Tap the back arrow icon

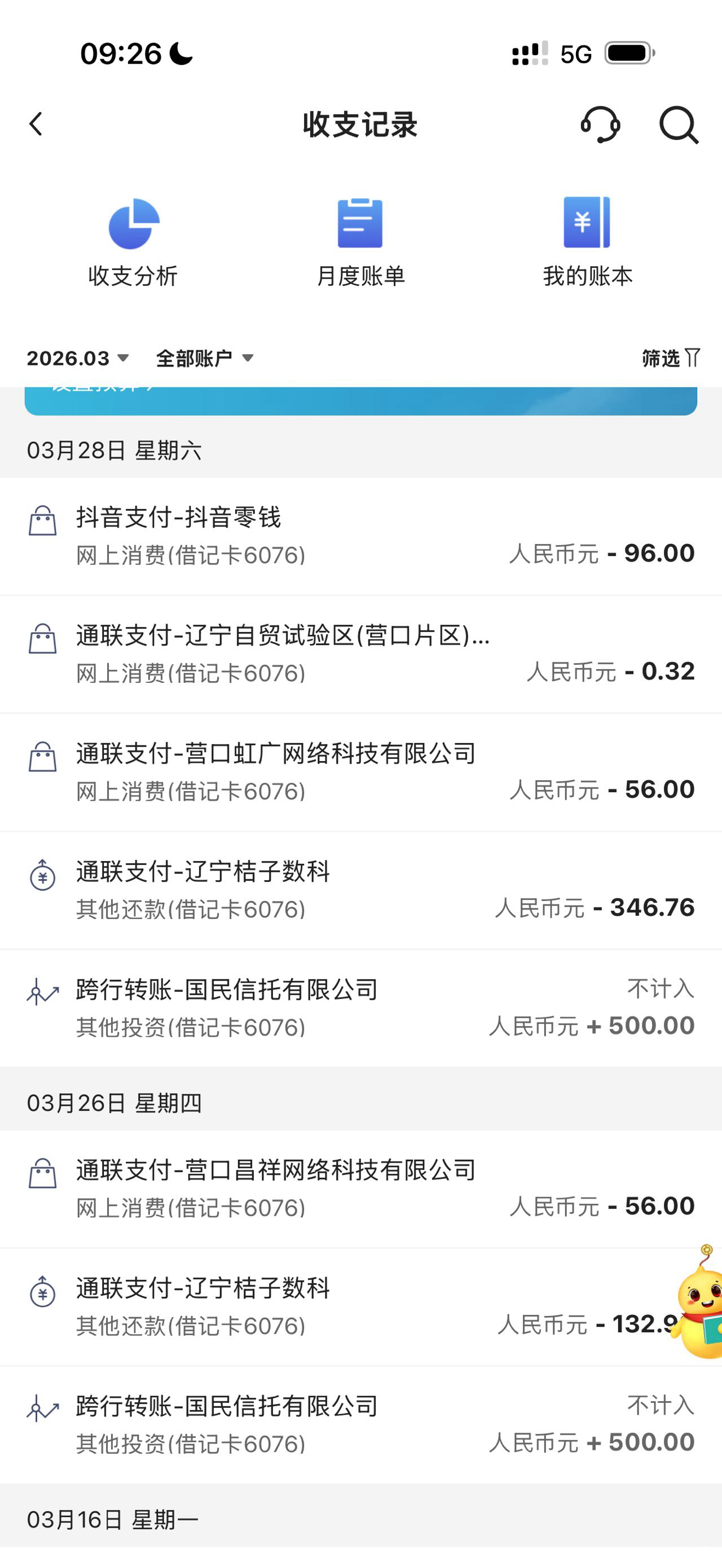pos(37,124)
